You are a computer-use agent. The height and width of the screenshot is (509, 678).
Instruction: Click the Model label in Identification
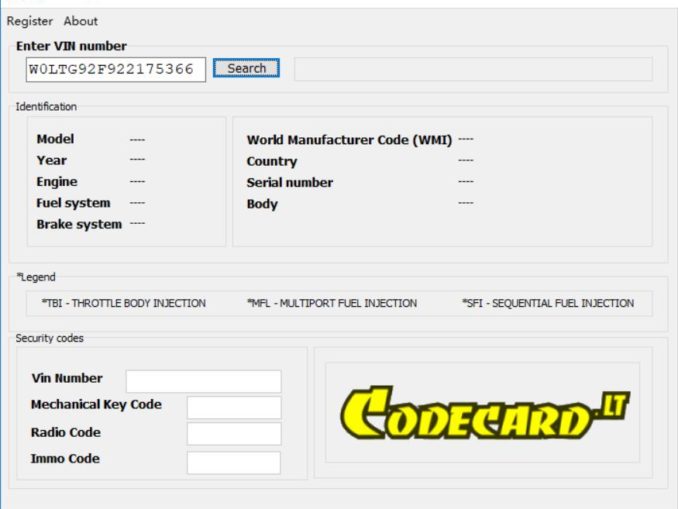tap(55, 139)
